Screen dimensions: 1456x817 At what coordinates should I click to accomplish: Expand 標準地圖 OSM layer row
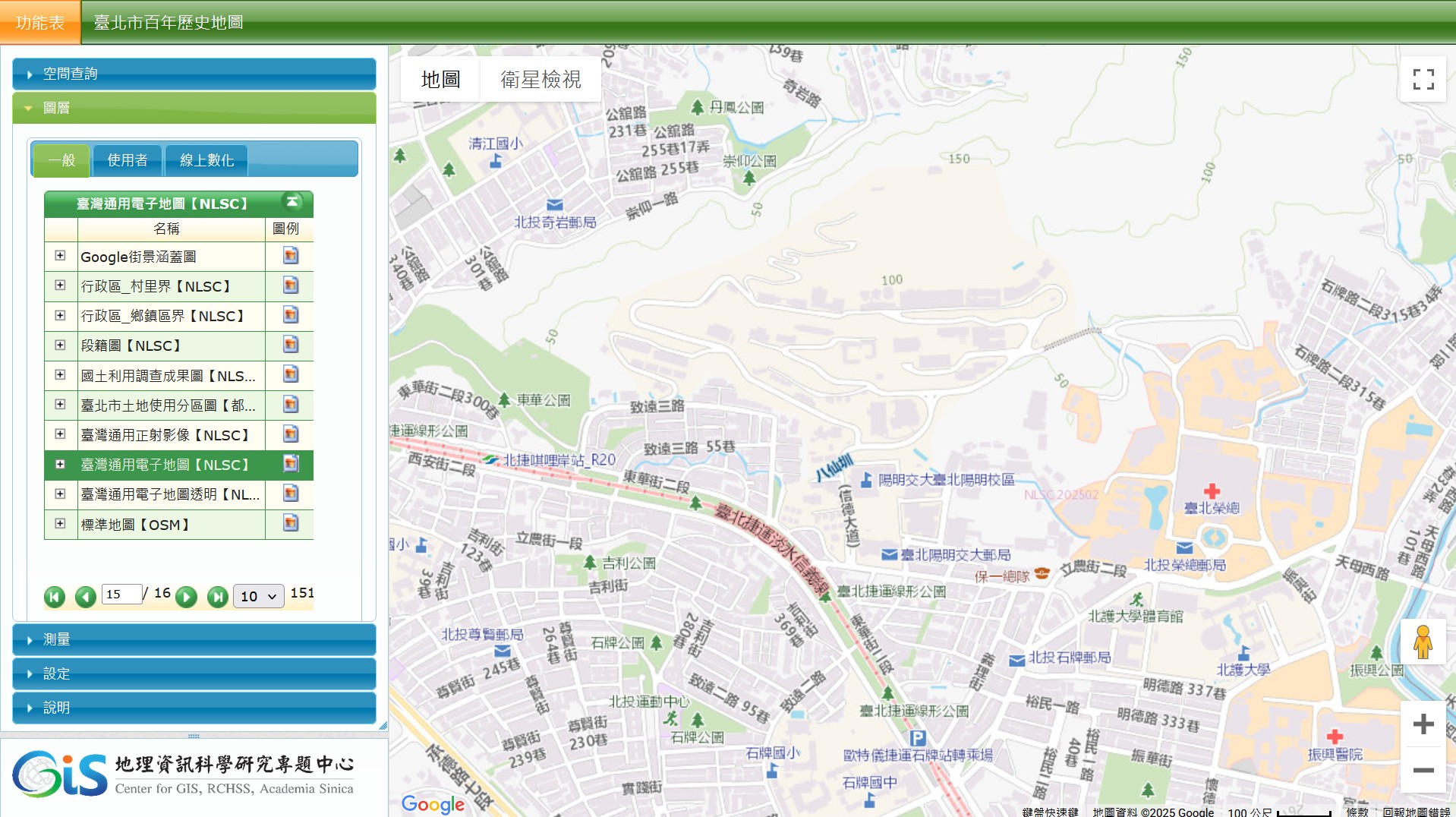[x=60, y=523]
